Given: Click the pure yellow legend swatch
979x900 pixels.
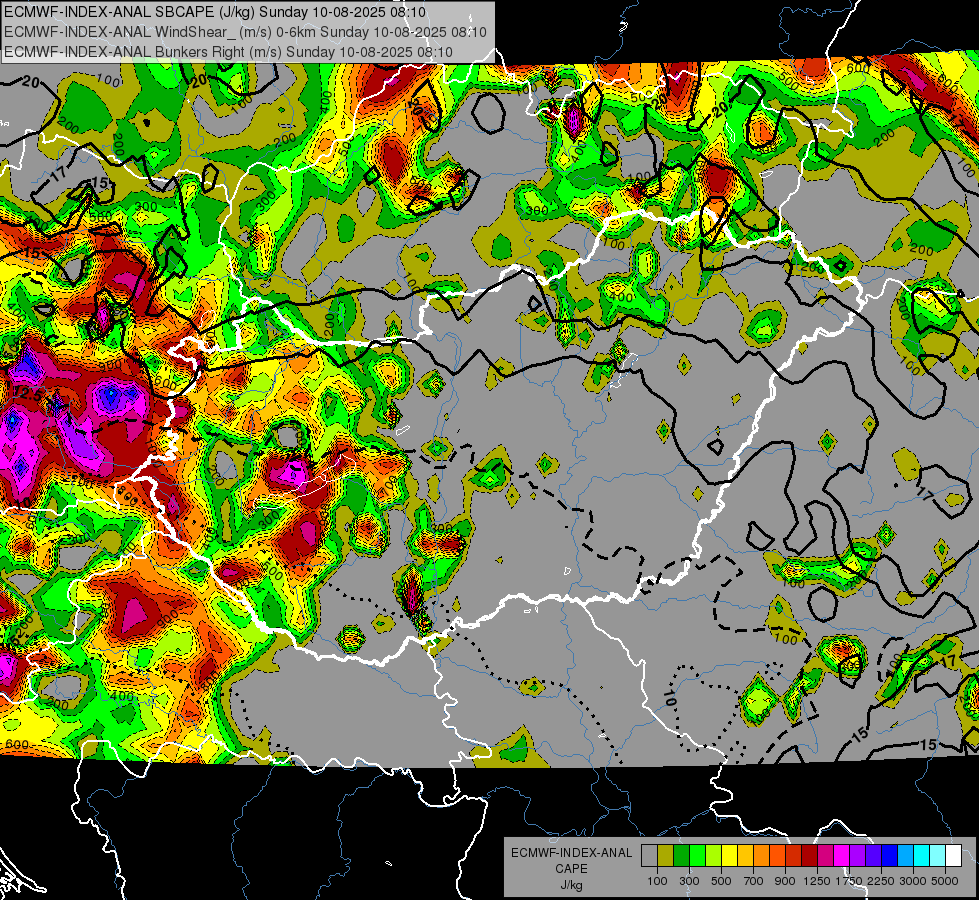Looking at the screenshot, I should 729,856.
